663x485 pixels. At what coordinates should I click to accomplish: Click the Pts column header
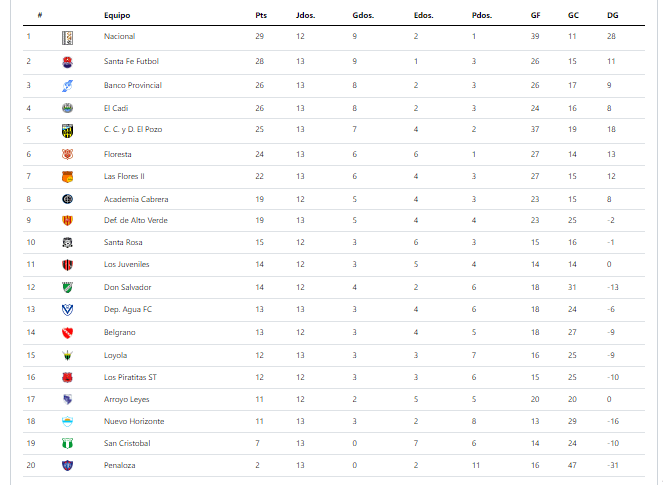pos(261,15)
